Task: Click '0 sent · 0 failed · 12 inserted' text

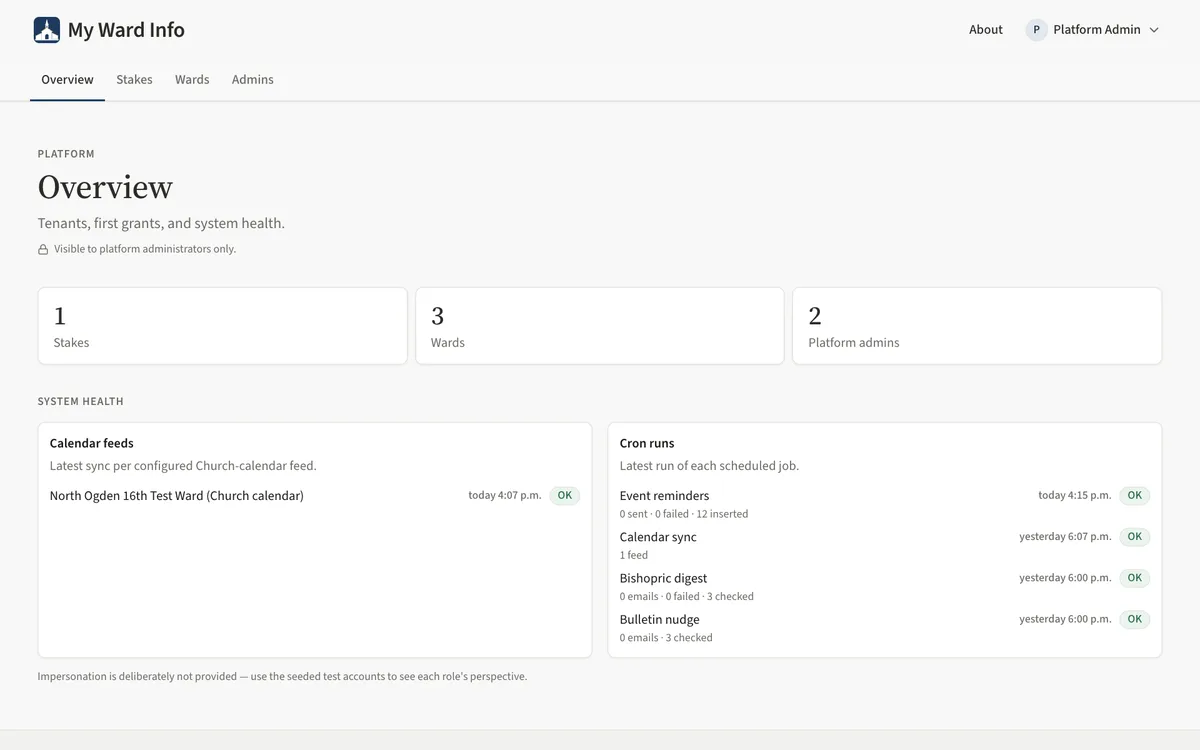Action: pyautogui.click(x=684, y=514)
